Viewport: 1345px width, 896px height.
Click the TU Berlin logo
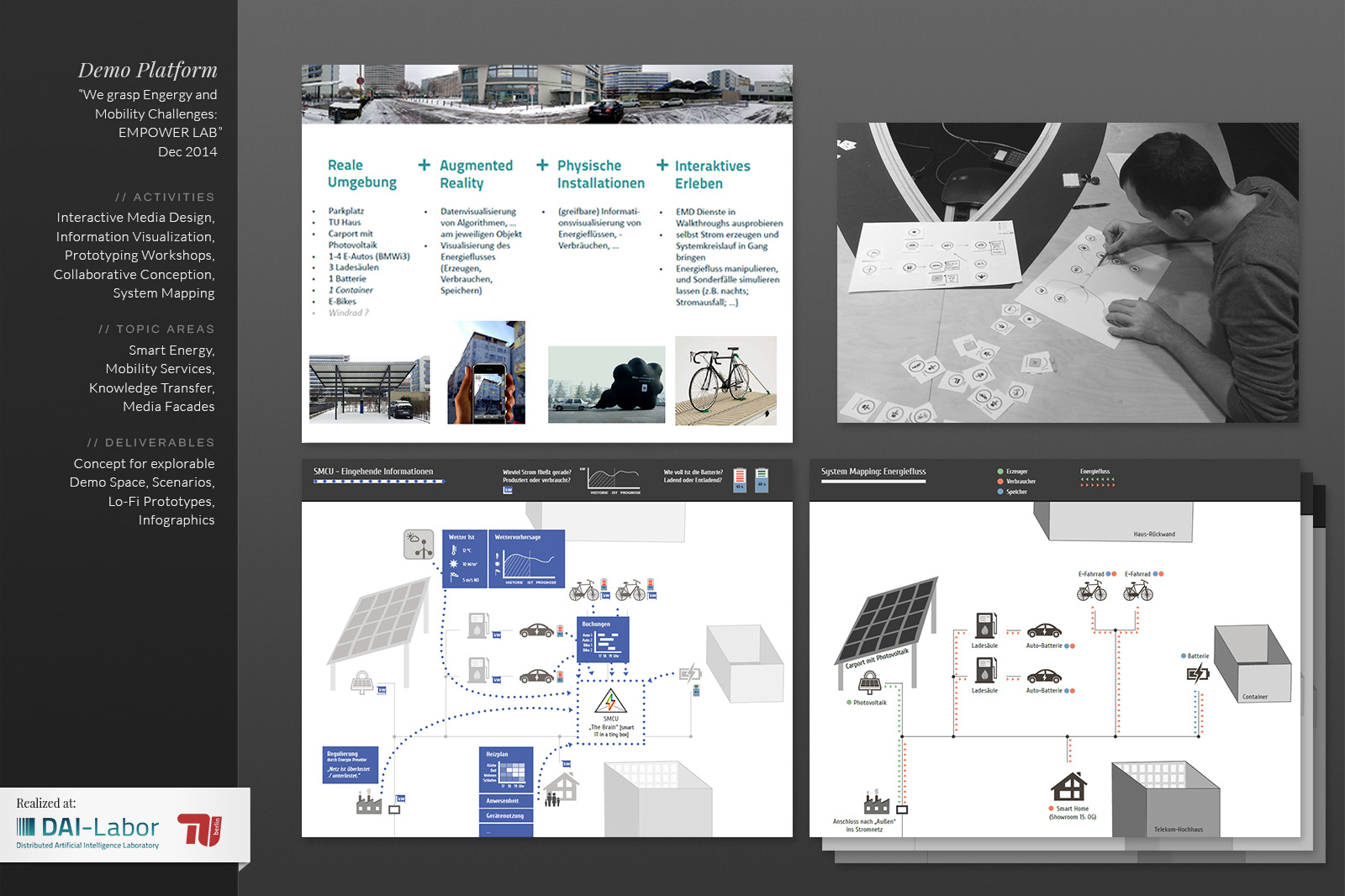[x=200, y=830]
